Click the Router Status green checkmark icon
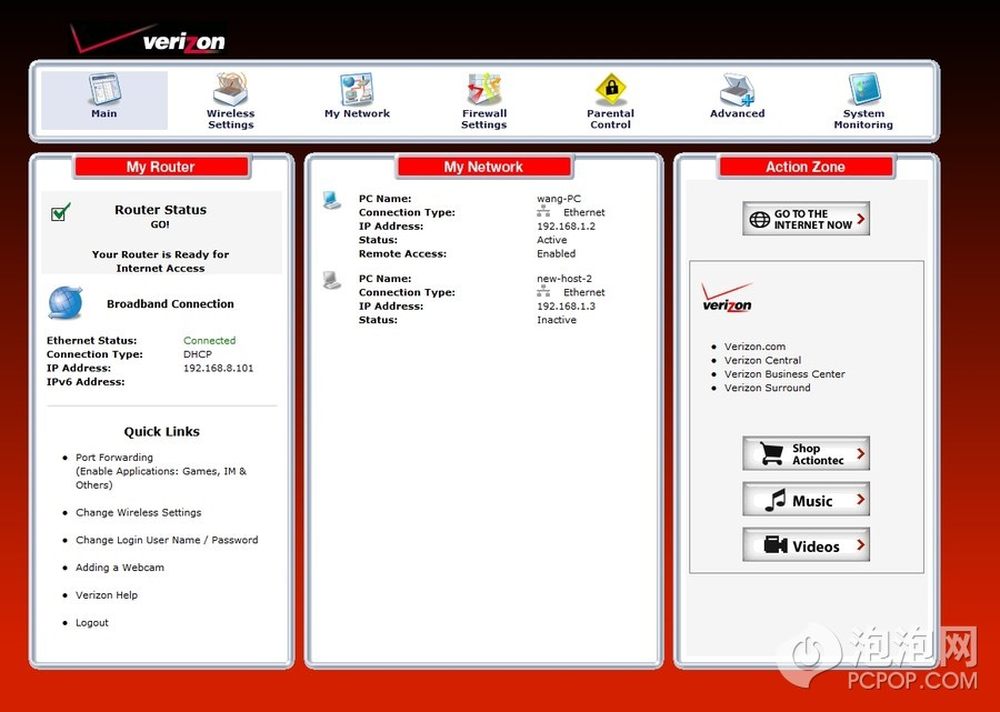This screenshot has width=1000, height=712. click(x=61, y=212)
